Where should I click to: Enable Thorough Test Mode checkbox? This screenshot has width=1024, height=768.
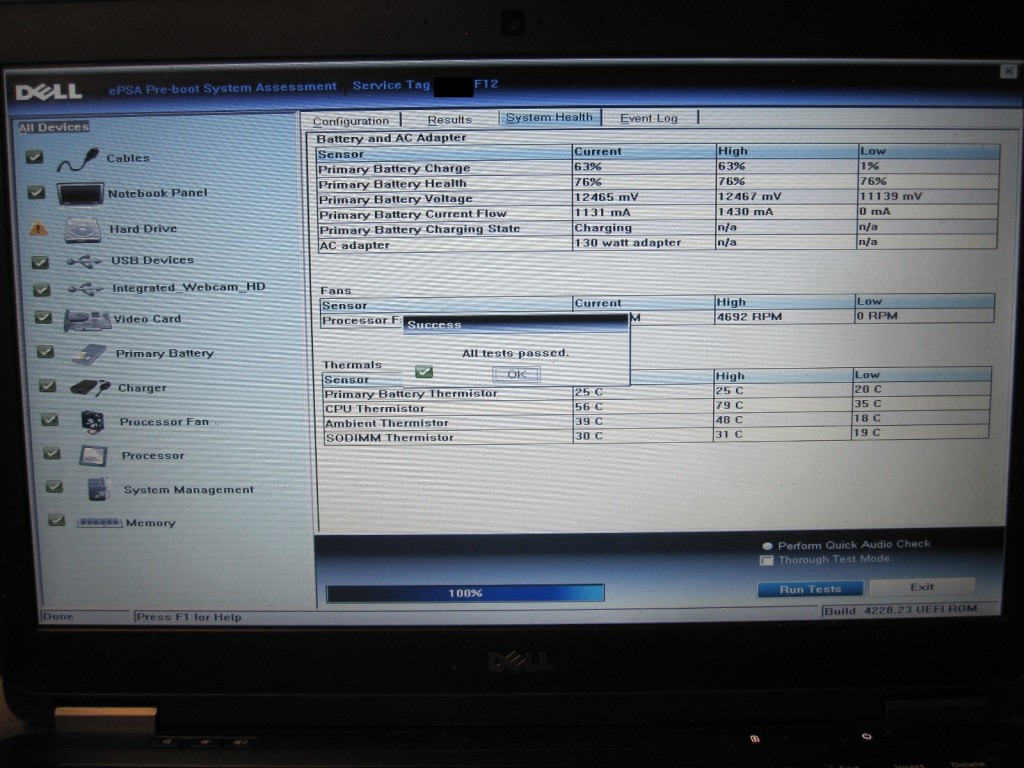coord(767,560)
